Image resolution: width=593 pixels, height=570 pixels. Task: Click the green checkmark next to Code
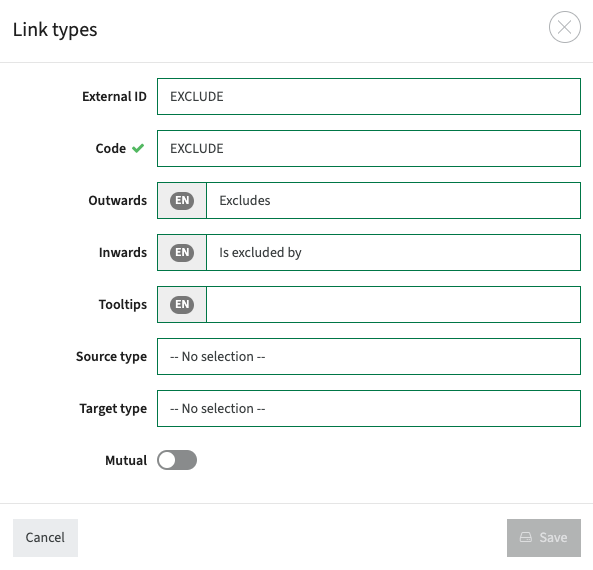coord(138,148)
